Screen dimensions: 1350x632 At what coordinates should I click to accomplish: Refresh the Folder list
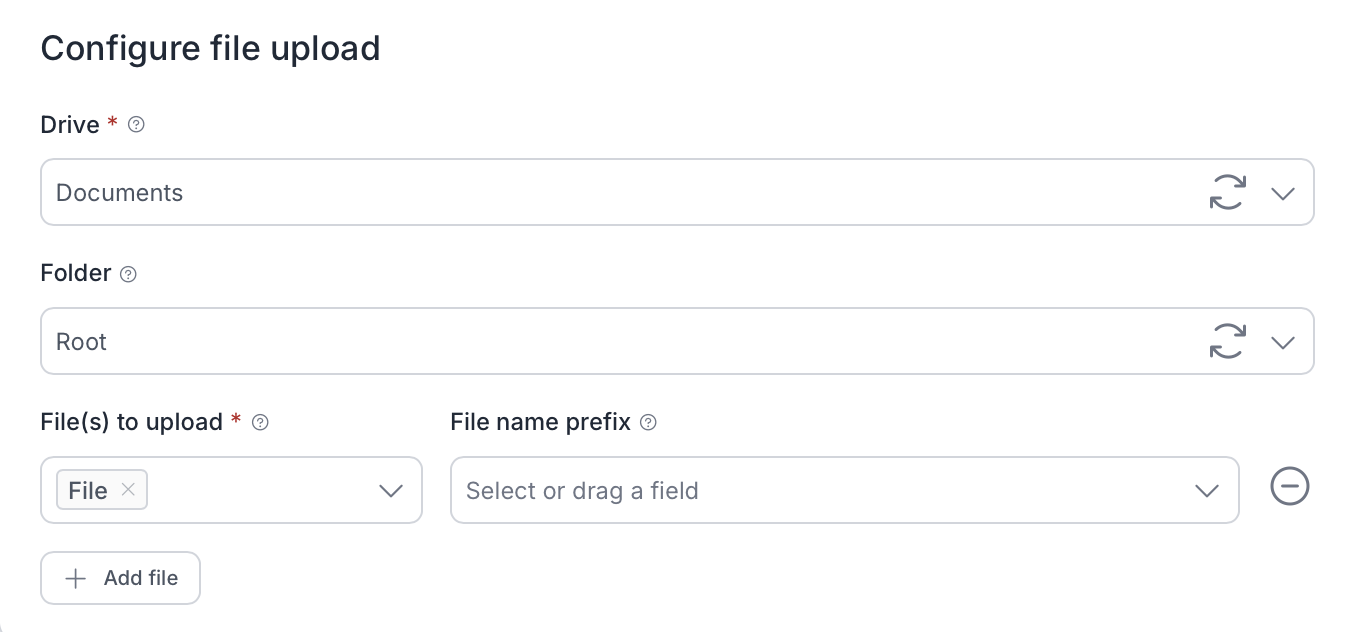[x=1228, y=341]
